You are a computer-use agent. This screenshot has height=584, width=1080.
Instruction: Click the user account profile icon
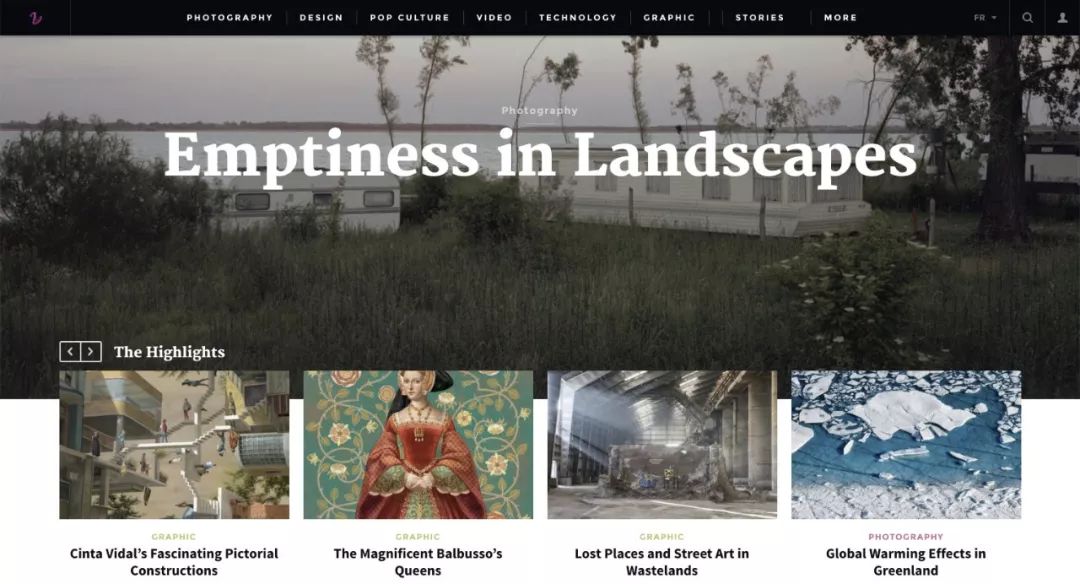1062,18
